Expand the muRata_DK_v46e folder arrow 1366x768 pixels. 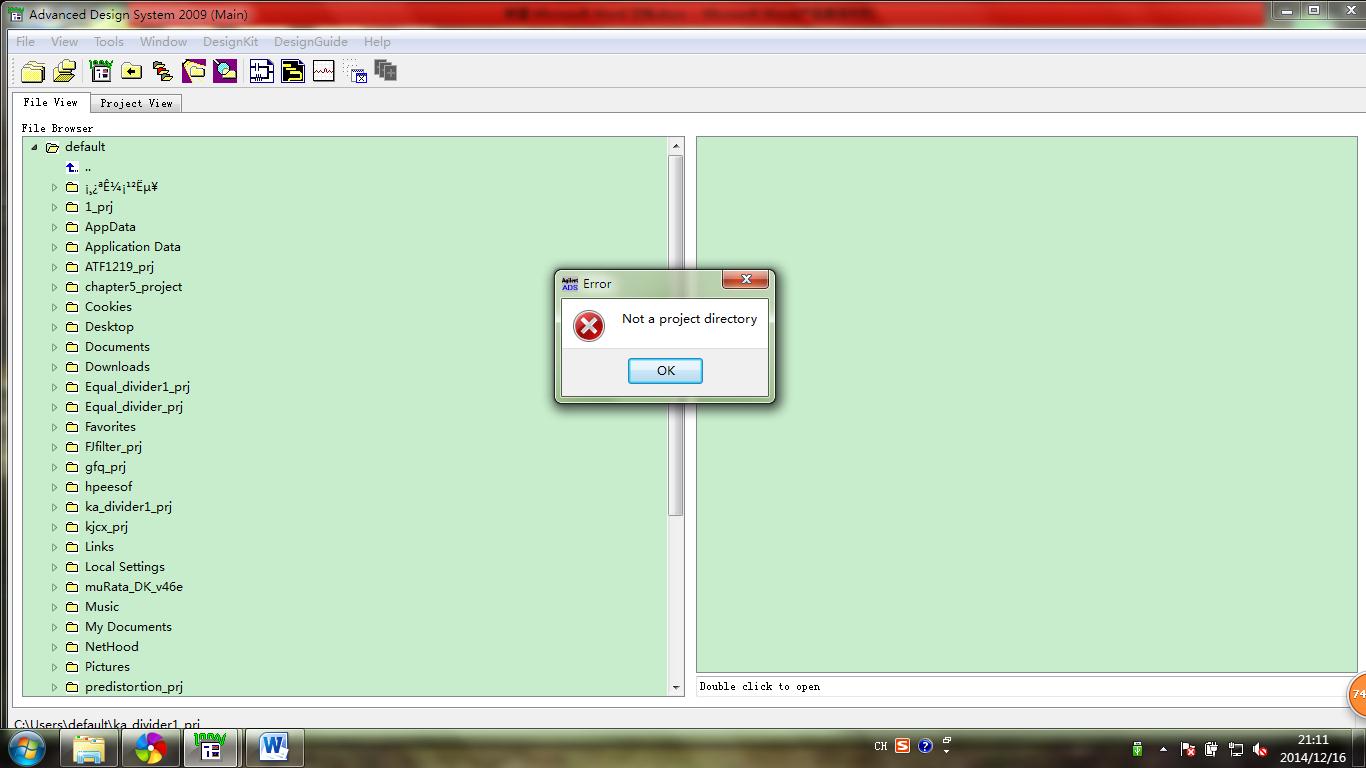tap(55, 587)
